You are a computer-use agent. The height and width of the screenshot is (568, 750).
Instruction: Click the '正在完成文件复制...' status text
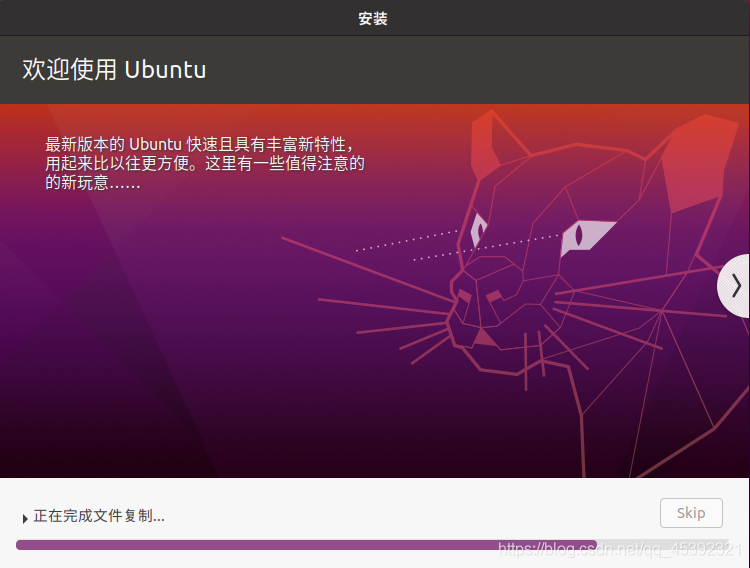[99, 516]
